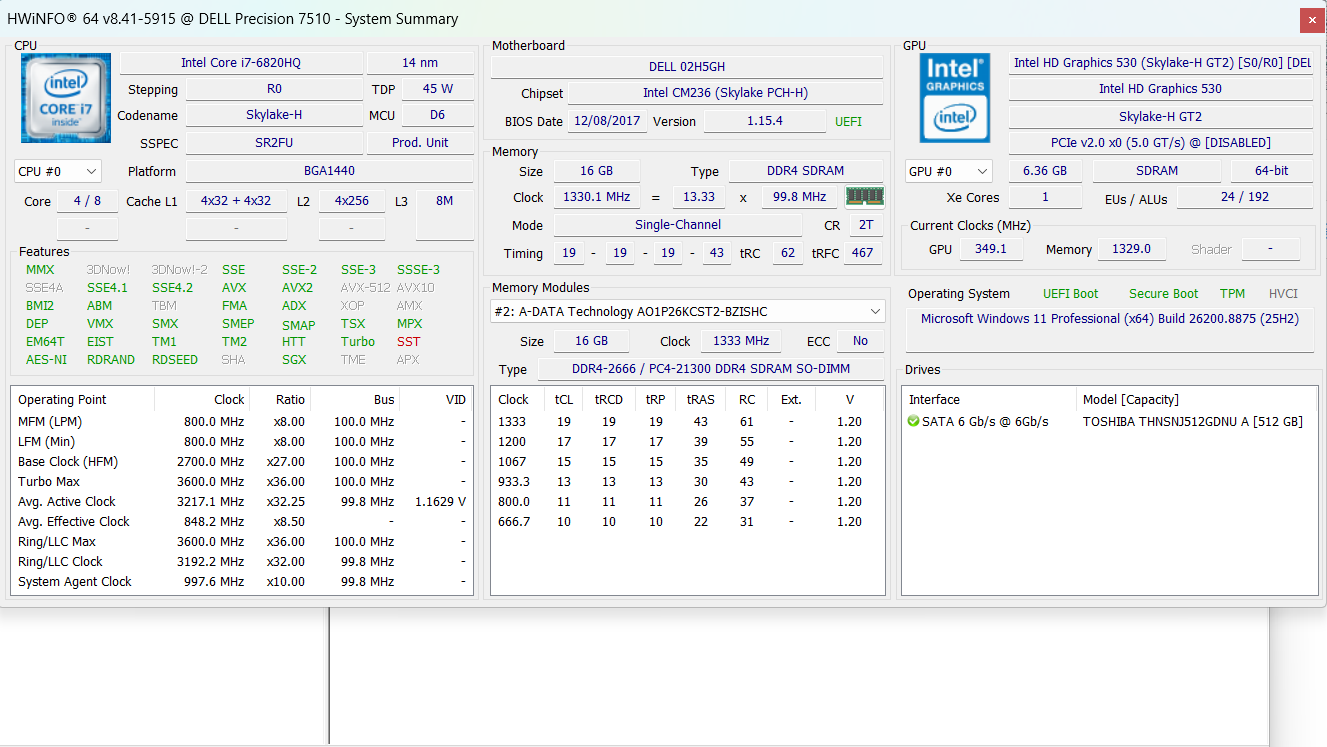Select the TOSHIBA THNSNJ512GDNU drive row
The height and width of the screenshot is (747, 1327).
coord(1110,421)
